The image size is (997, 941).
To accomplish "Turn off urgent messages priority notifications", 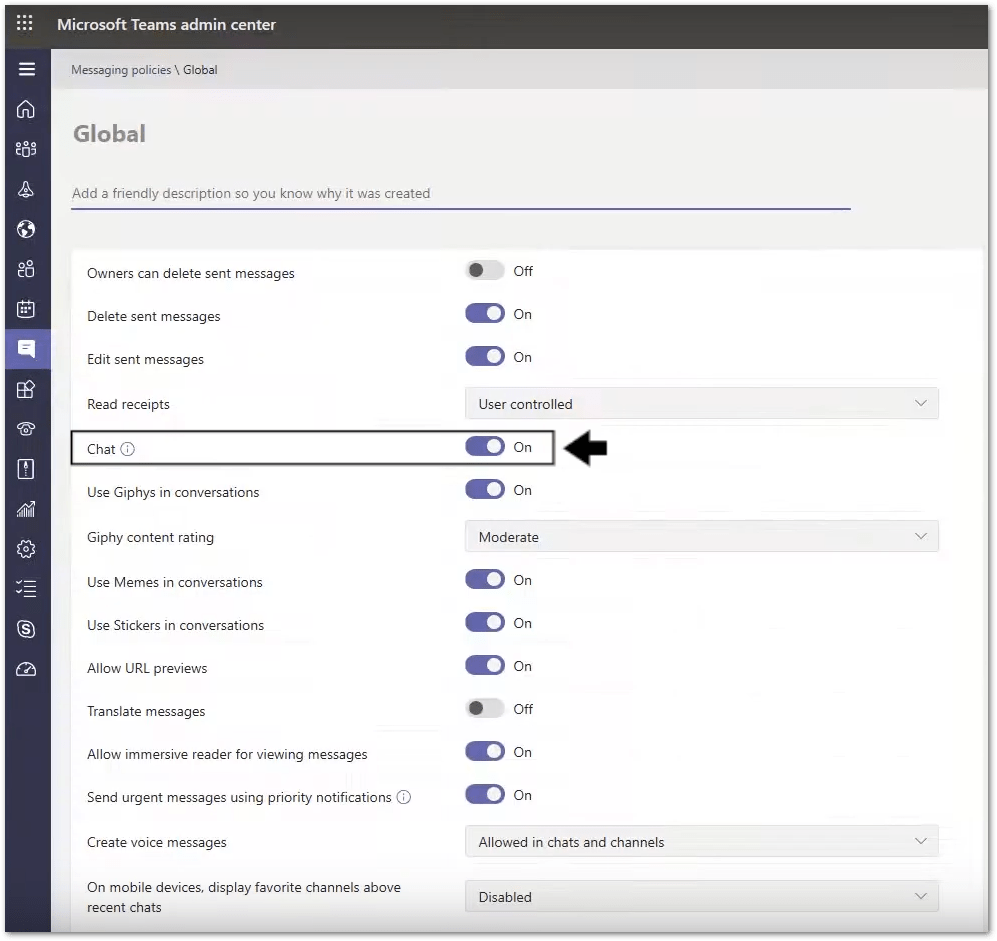I will (x=485, y=795).
